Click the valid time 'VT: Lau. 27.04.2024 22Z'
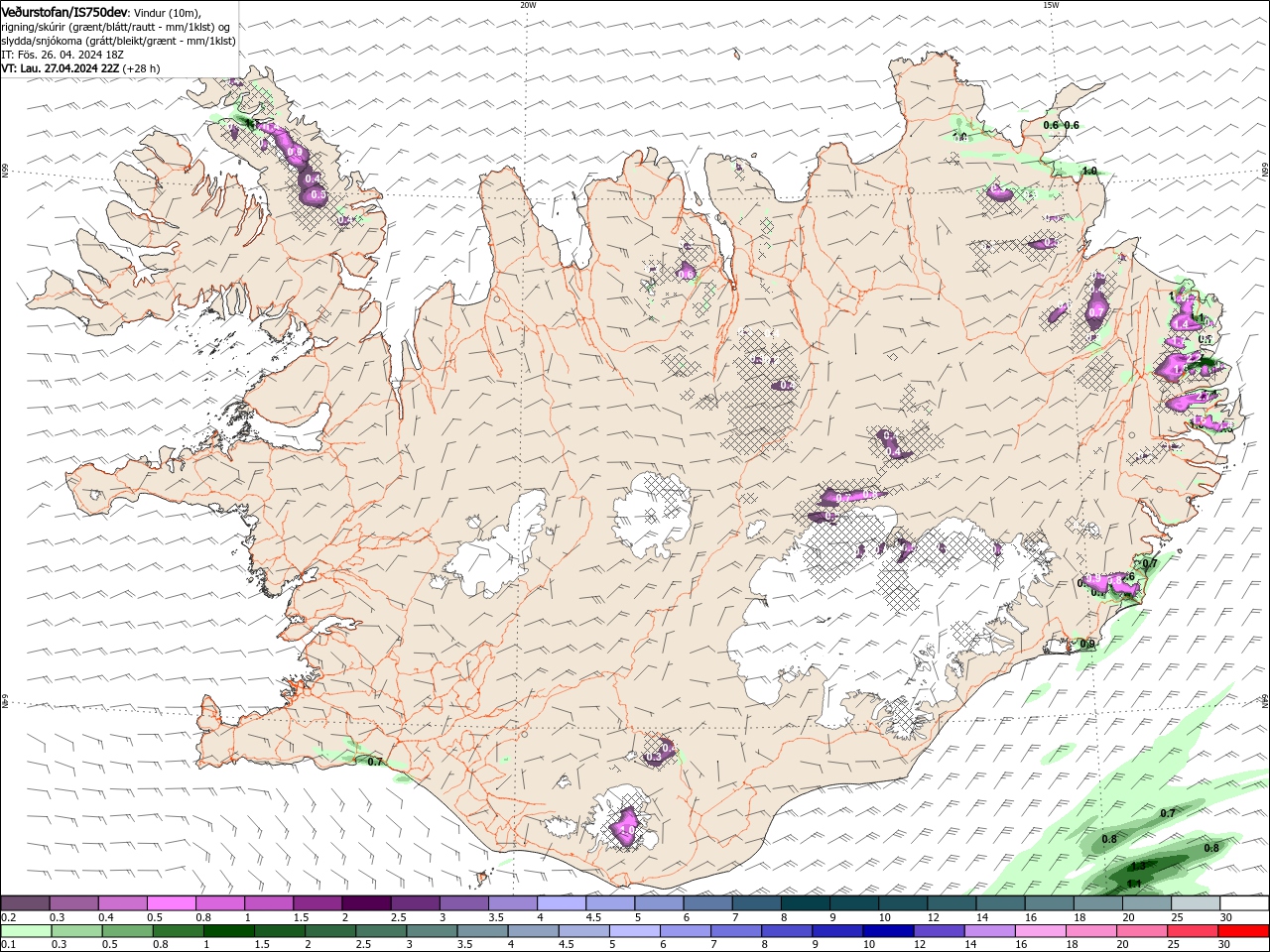The width and height of the screenshot is (1270, 952). pos(61,68)
